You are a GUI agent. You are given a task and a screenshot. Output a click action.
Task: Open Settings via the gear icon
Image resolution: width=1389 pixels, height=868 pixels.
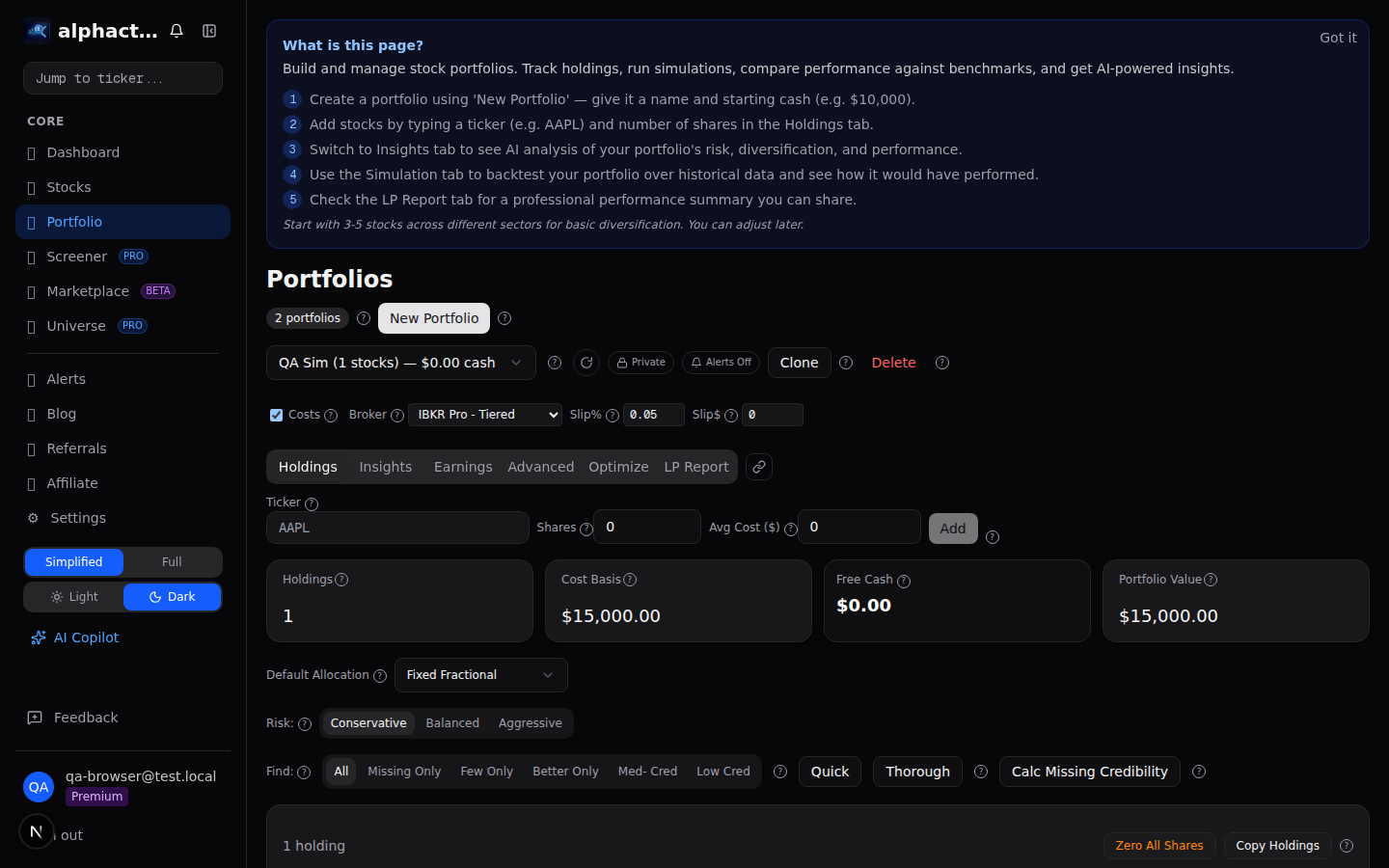point(34,518)
